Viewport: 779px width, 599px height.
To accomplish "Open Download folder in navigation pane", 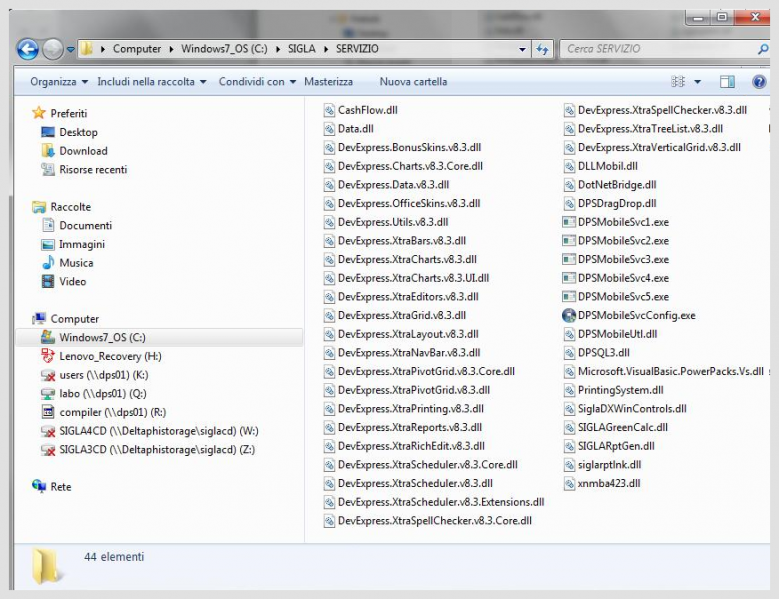I will click(x=83, y=150).
